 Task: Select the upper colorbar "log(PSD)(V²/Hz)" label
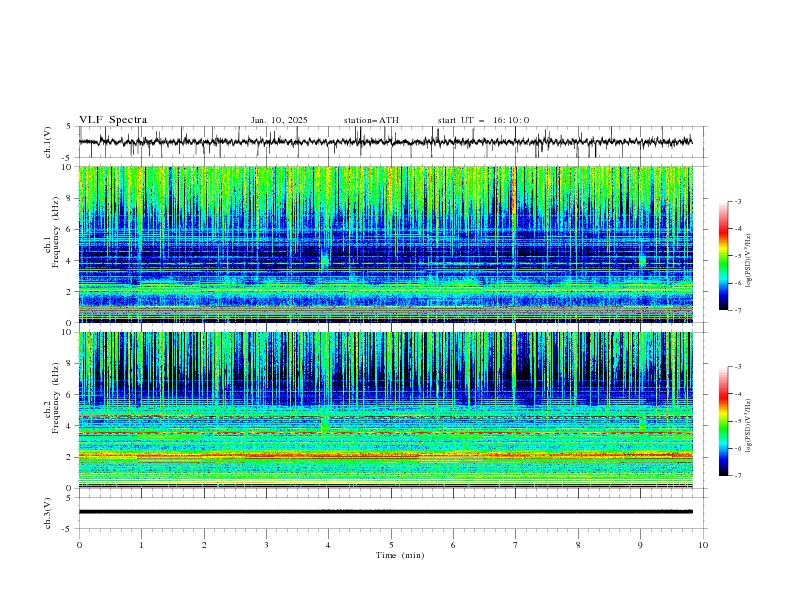pyautogui.click(x=748, y=261)
